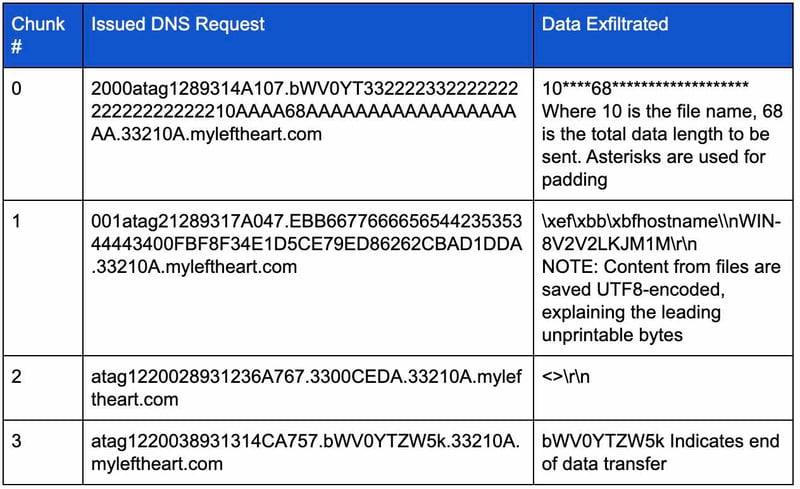Click the "<>\r\n" exfiltrated data cell
The width and height of the screenshot is (800, 489).
[x=566, y=377]
